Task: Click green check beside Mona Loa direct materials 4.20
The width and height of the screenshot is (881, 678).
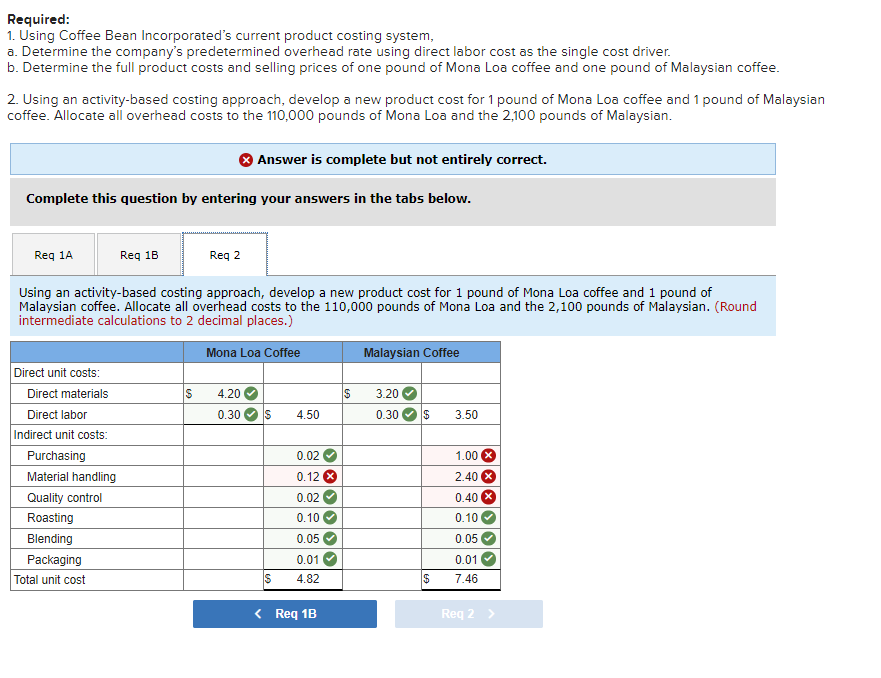Action: [251, 394]
